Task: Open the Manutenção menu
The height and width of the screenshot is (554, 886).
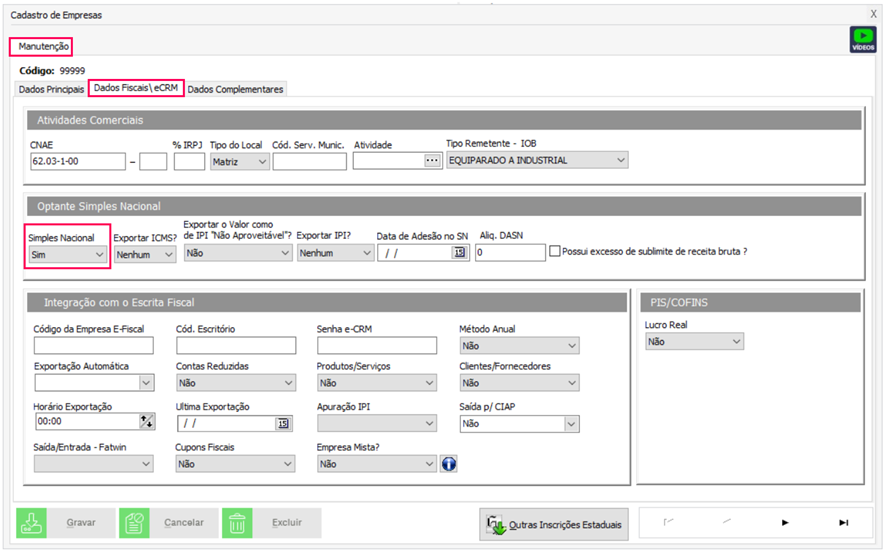Action: click(x=43, y=46)
